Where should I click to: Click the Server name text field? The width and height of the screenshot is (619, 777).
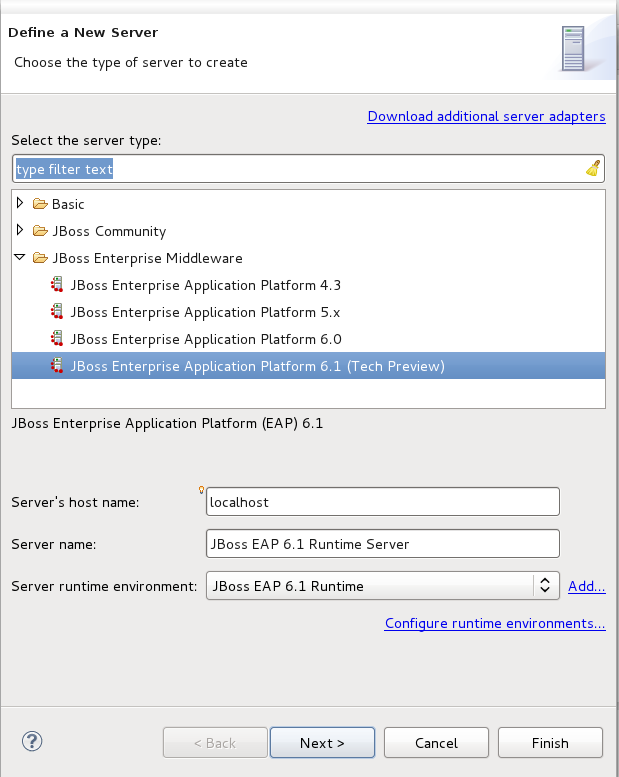point(381,544)
